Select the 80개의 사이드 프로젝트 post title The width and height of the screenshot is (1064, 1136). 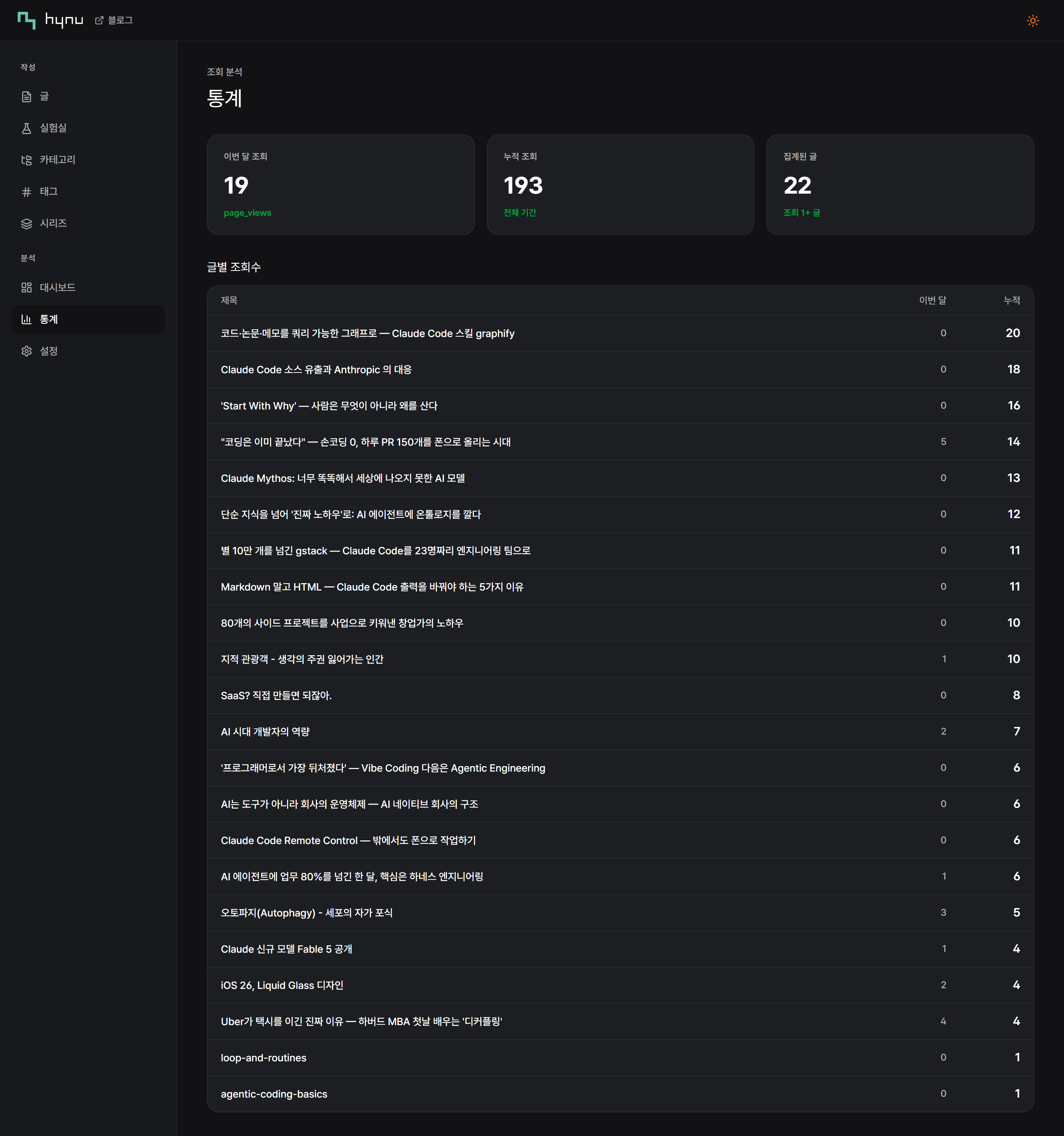[x=342, y=623]
